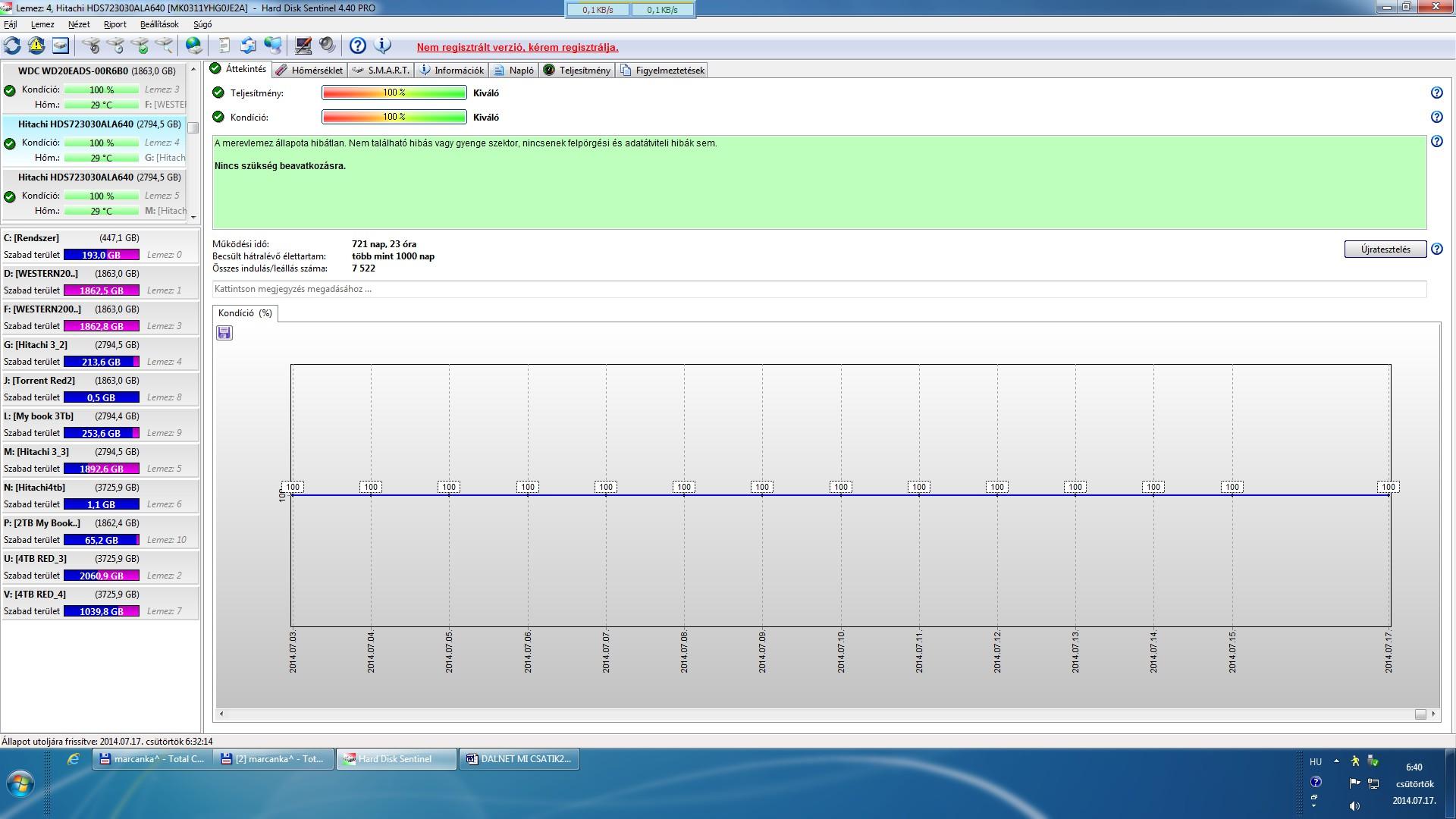This screenshot has width=1456, height=819.
Task: Click the refresh with warning icon
Action: [36, 45]
